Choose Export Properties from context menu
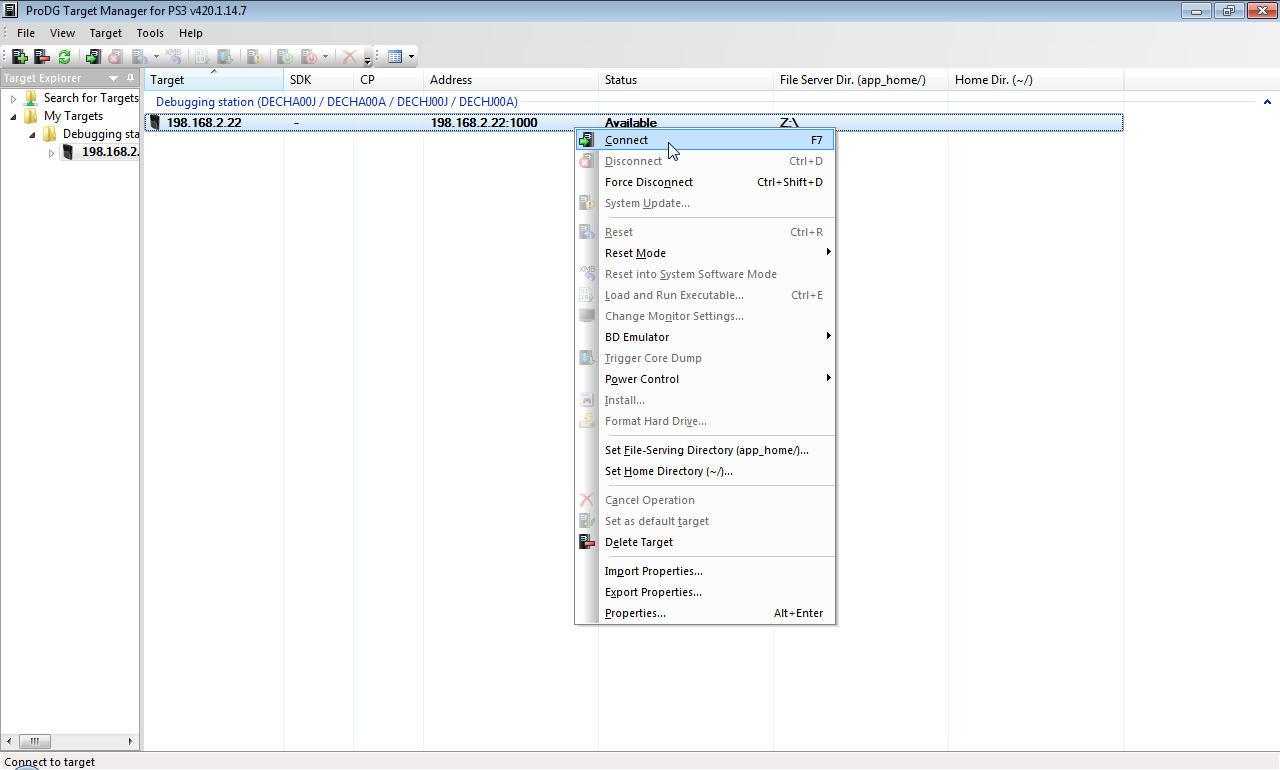 [705, 592]
